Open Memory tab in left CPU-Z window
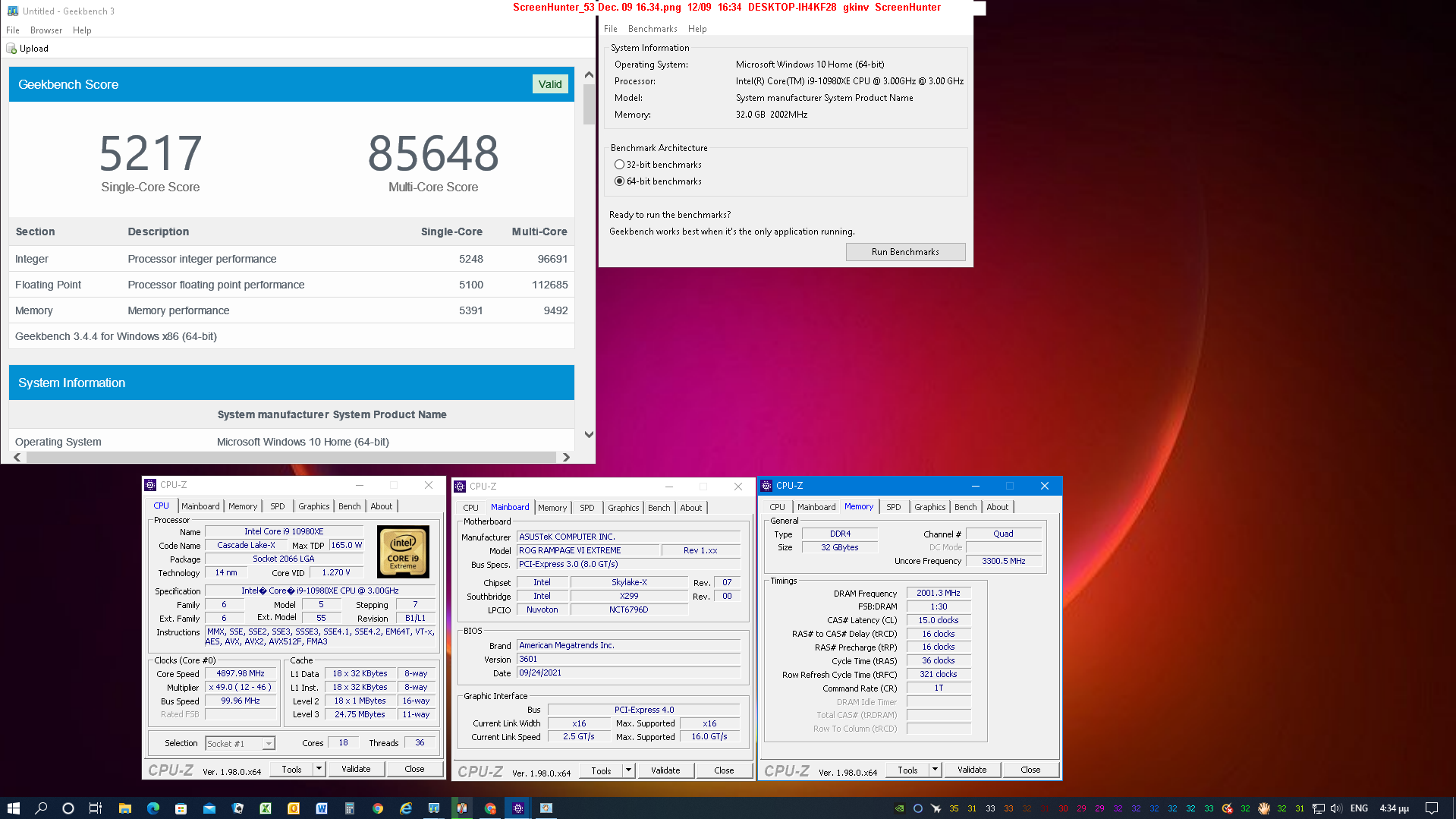This screenshot has width=1456, height=819. pyautogui.click(x=243, y=506)
